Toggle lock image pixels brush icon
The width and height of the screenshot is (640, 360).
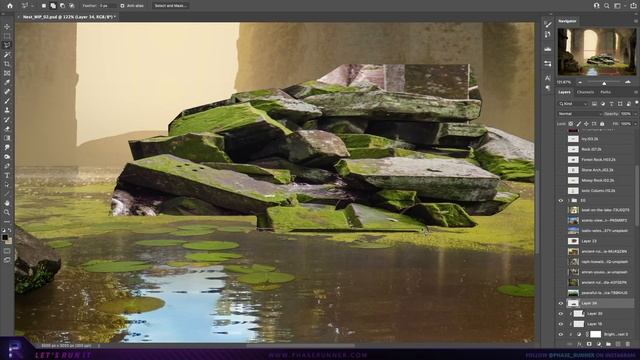click(x=578, y=124)
